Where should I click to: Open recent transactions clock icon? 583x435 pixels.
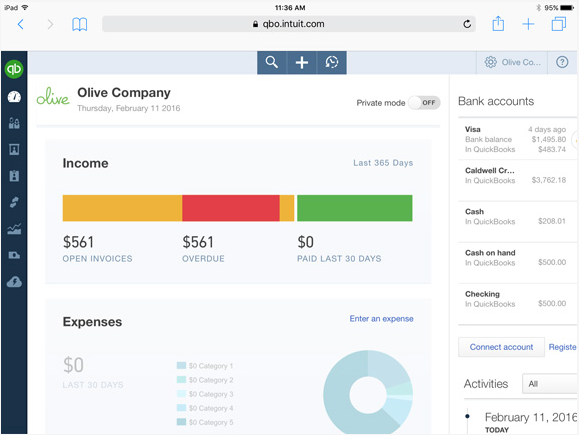tap(332, 62)
